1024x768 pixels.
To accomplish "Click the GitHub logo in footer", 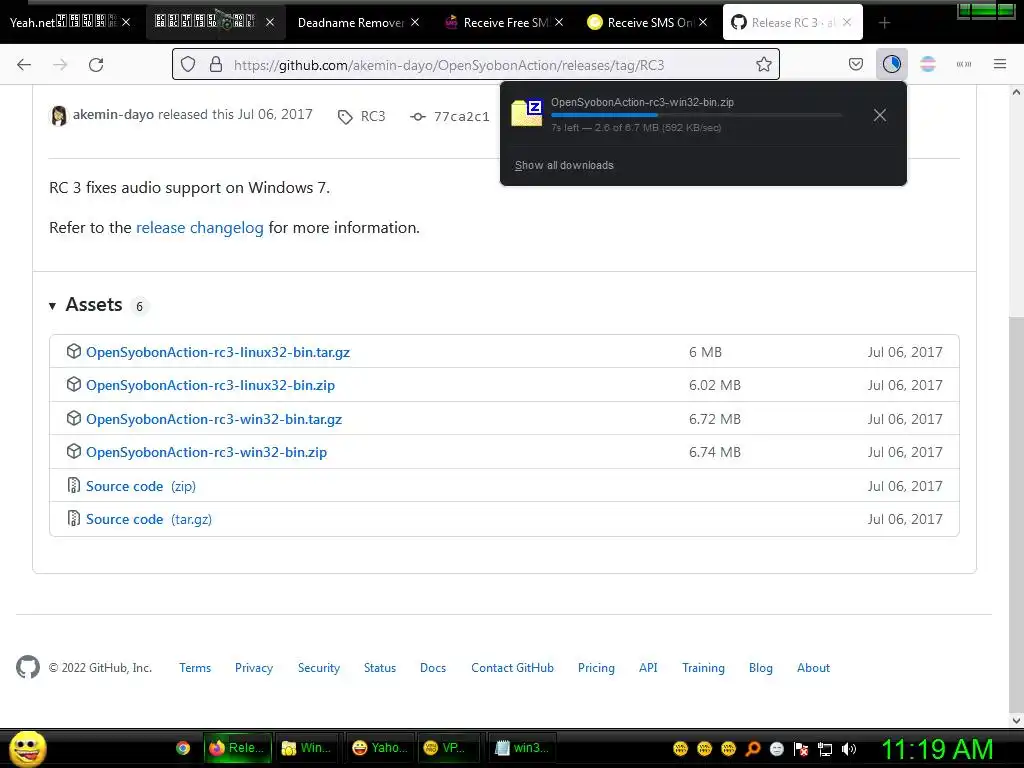I will point(27,667).
